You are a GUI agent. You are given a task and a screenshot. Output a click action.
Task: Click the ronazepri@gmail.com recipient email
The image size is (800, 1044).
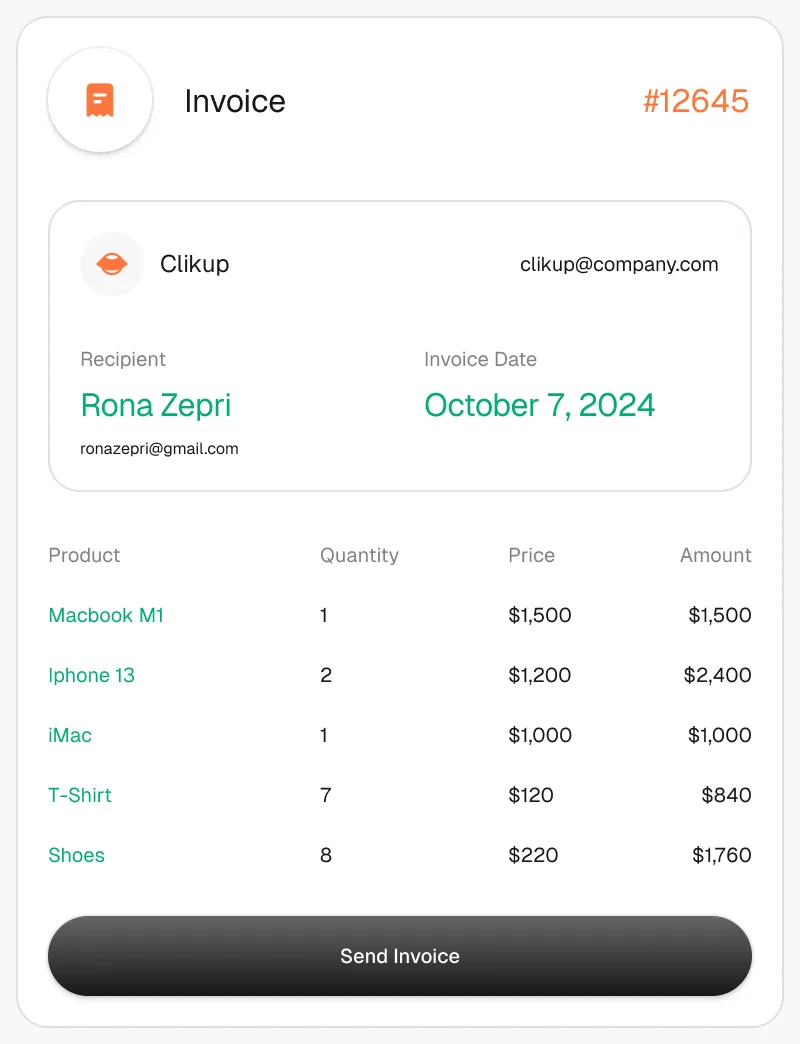(159, 449)
